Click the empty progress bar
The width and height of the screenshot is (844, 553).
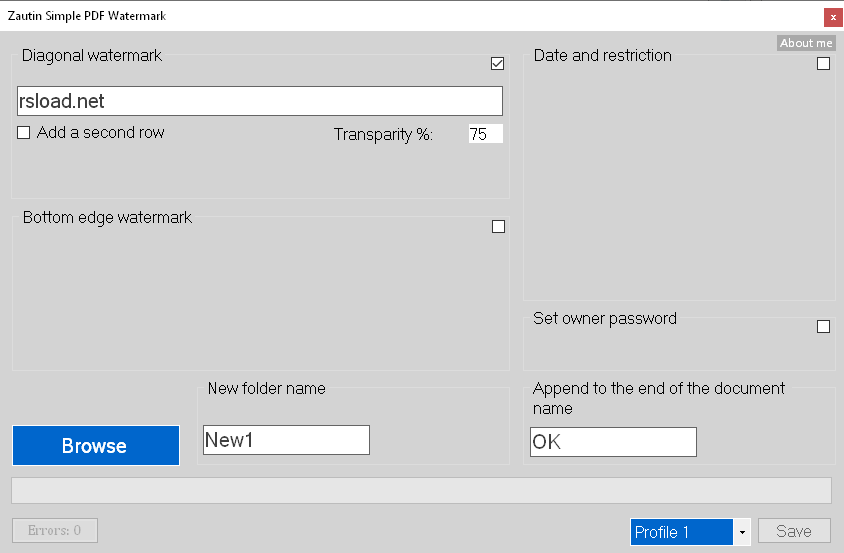click(421, 490)
